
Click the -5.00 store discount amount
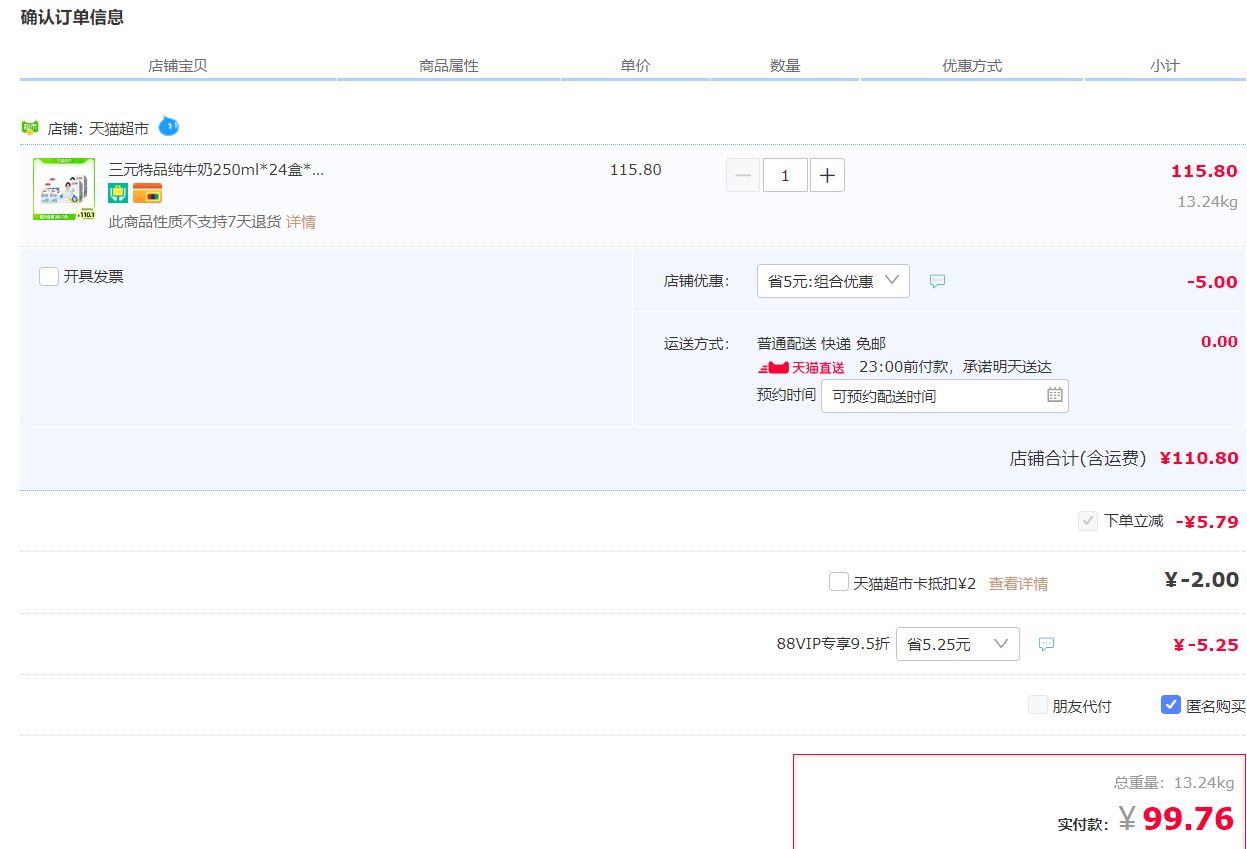[1212, 282]
